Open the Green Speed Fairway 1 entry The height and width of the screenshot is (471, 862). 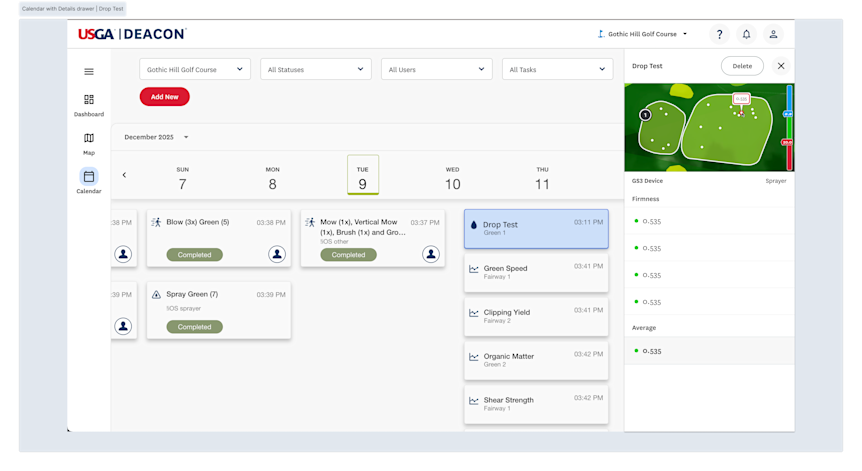coord(536,273)
